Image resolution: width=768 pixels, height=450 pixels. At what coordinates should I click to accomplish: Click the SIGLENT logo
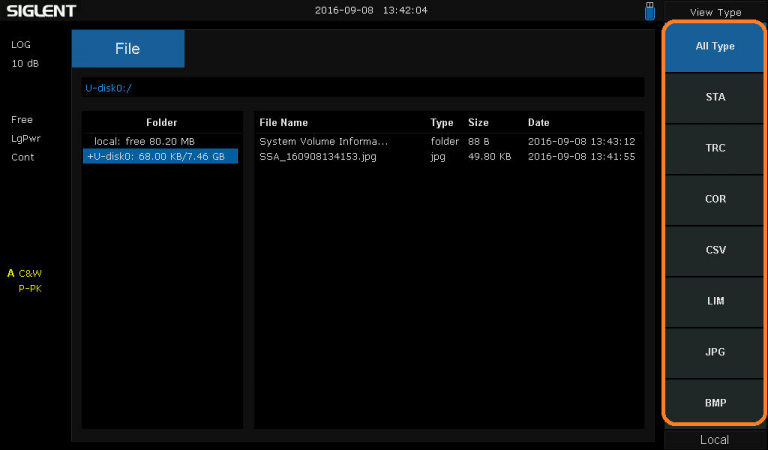[43, 11]
